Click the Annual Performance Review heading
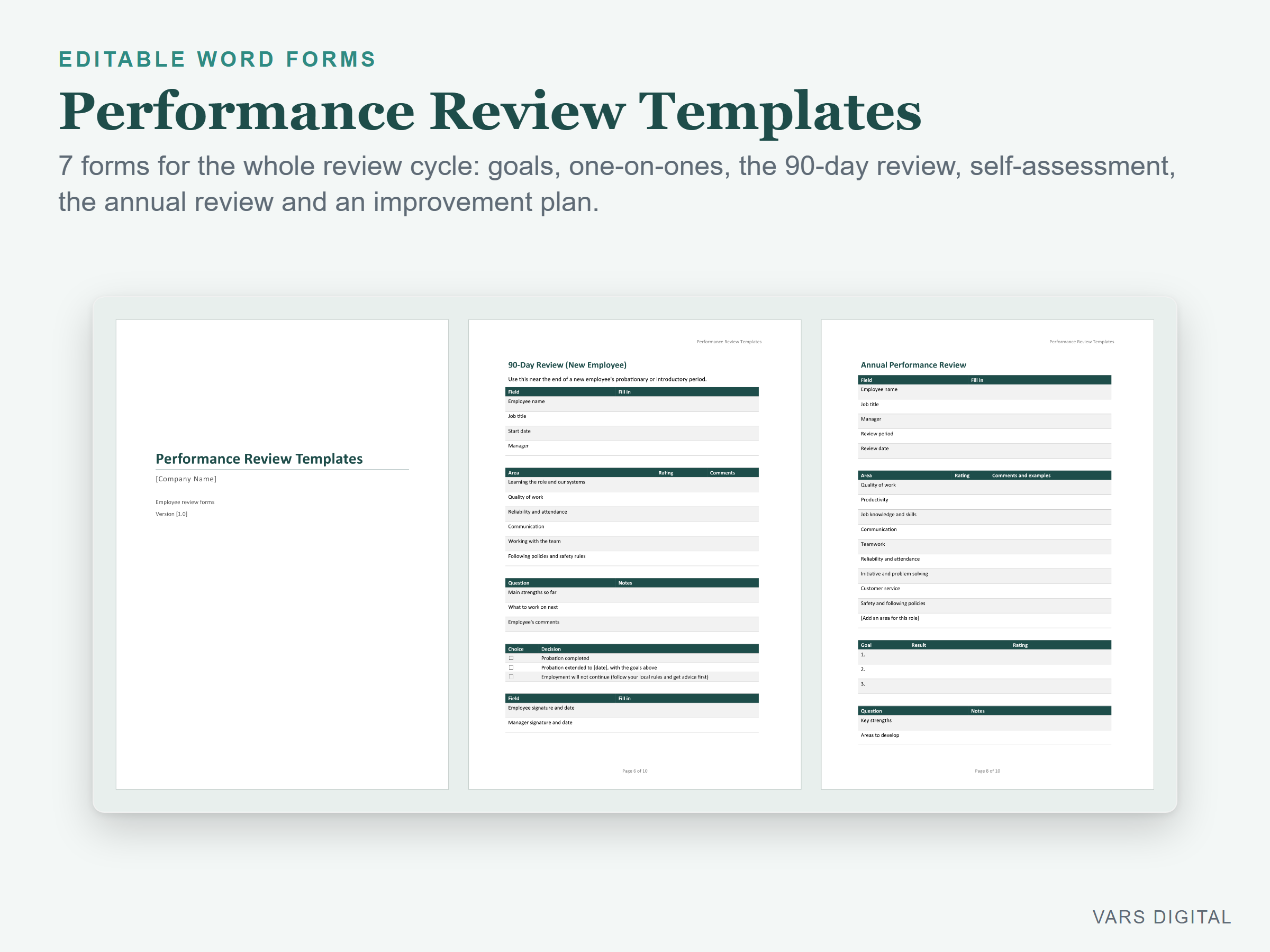The image size is (1270, 952). tap(913, 365)
